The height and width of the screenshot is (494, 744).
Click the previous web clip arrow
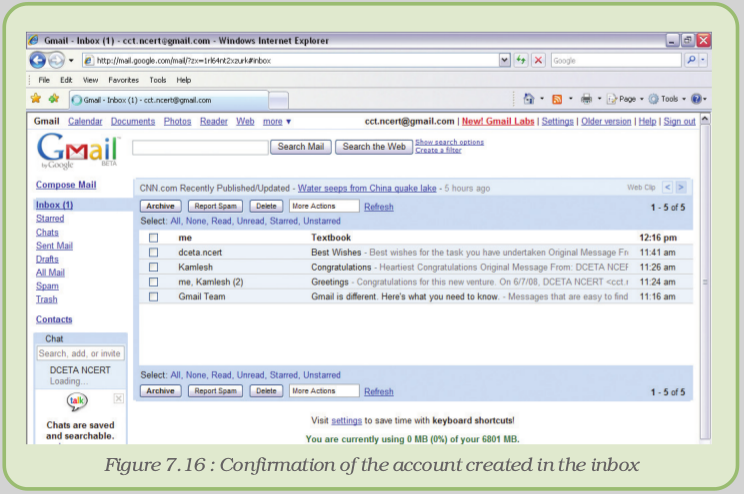coord(668,187)
